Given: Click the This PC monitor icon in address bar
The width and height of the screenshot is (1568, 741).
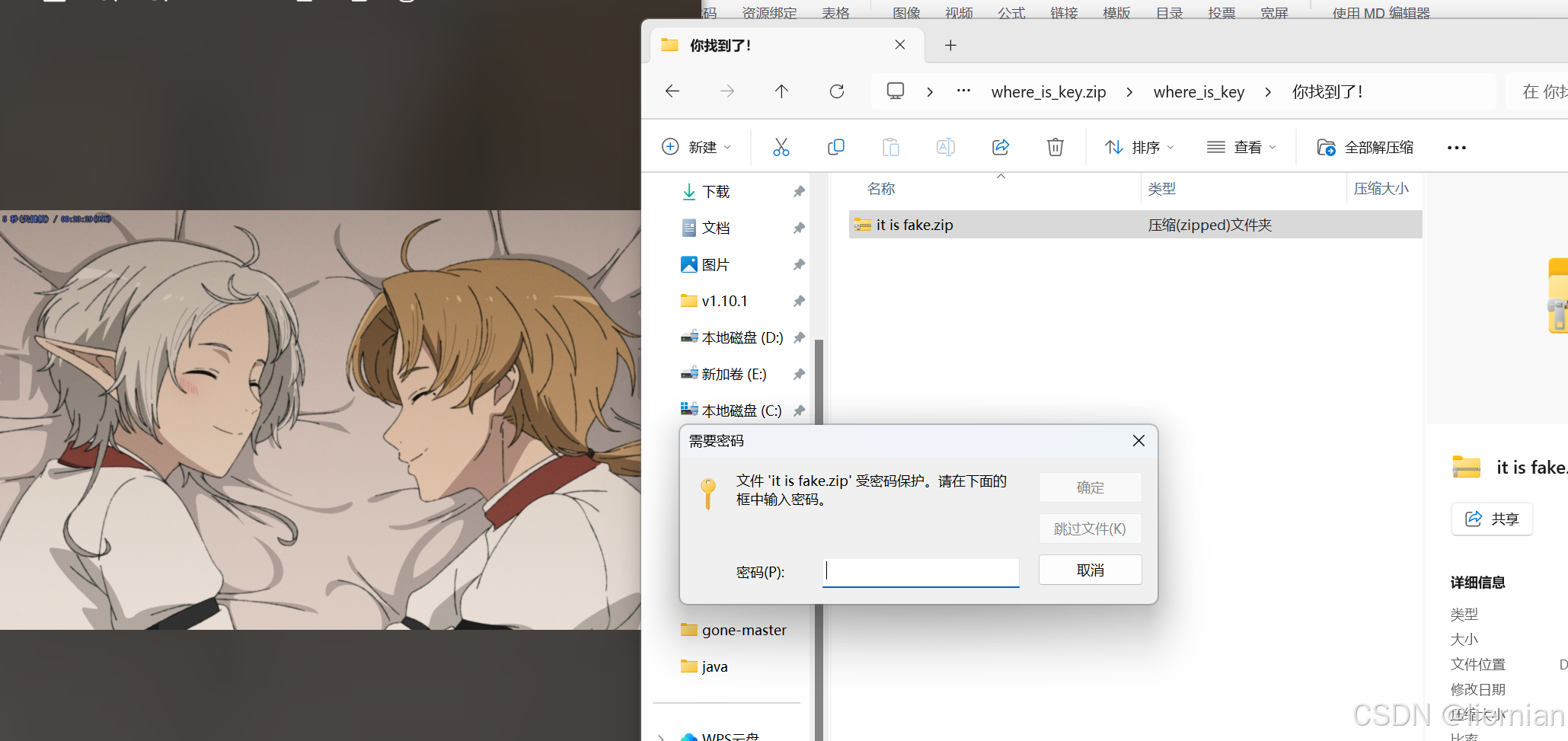Looking at the screenshot, I should pos(896,91).
